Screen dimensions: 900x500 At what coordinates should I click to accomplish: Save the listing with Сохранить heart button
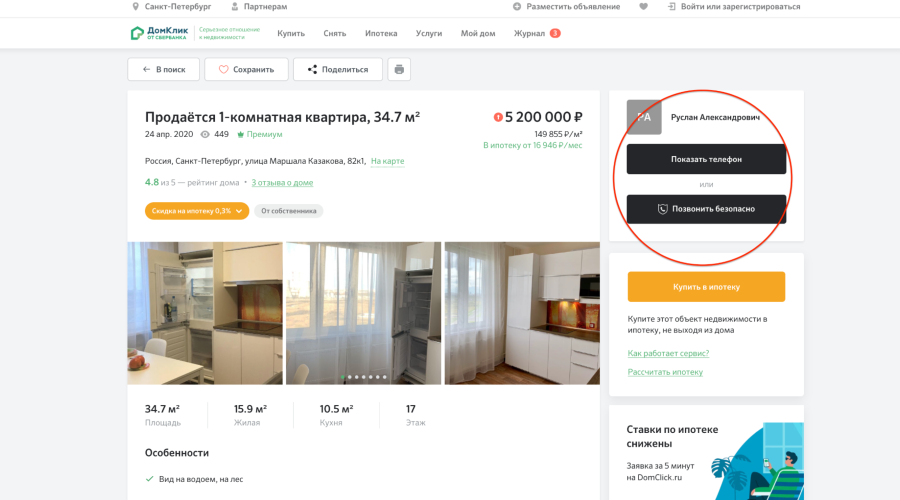click(246, 69)
